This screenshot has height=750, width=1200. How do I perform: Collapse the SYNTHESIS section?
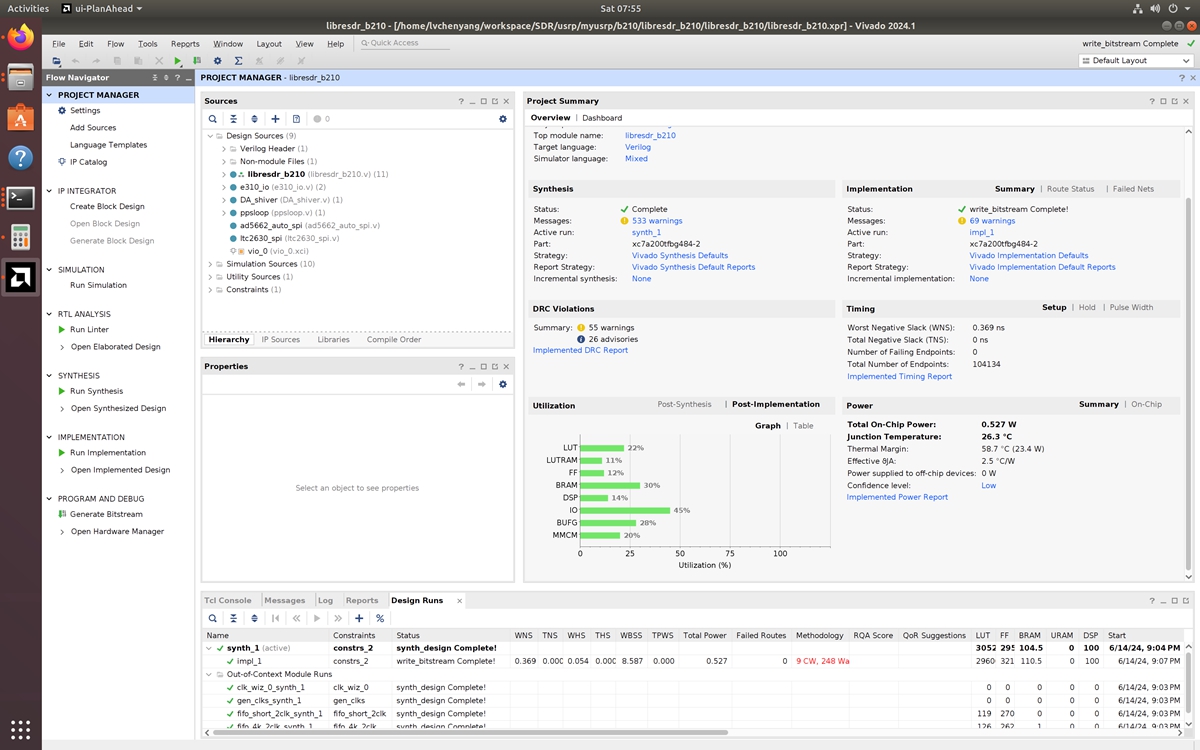[50, 376]
